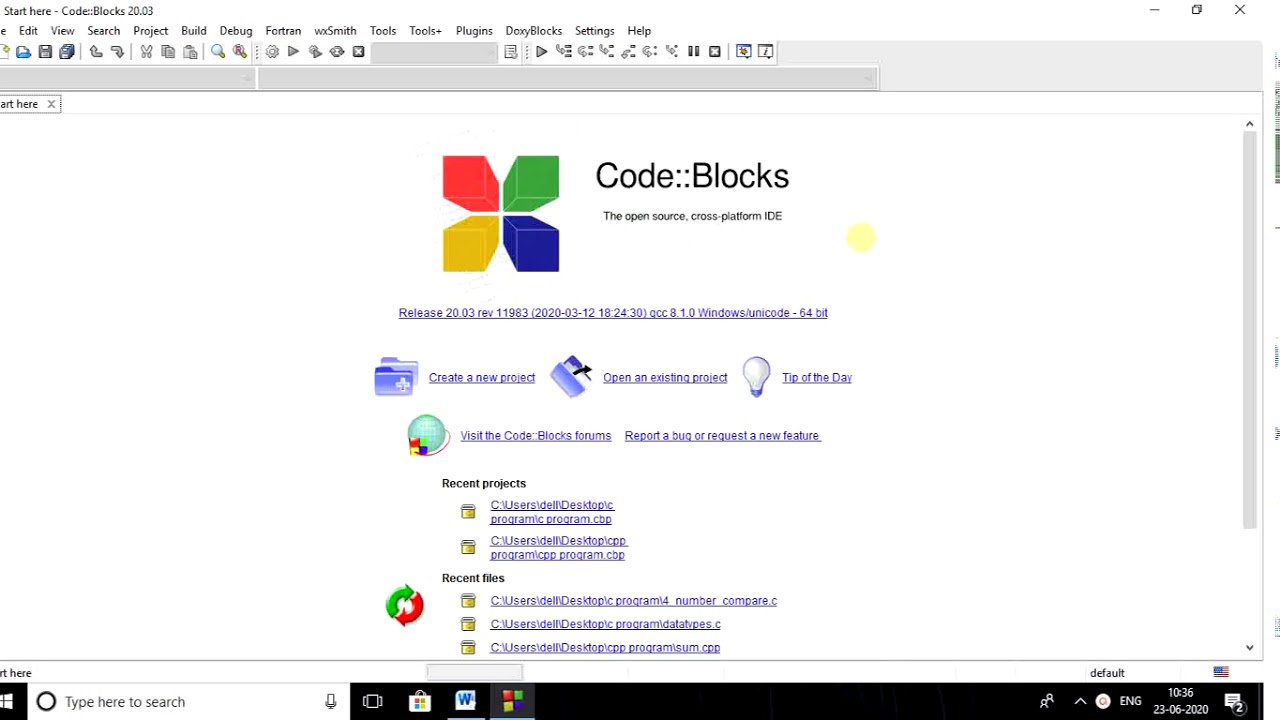Open the Show select target dialog icon

click(x=511, y=52)
